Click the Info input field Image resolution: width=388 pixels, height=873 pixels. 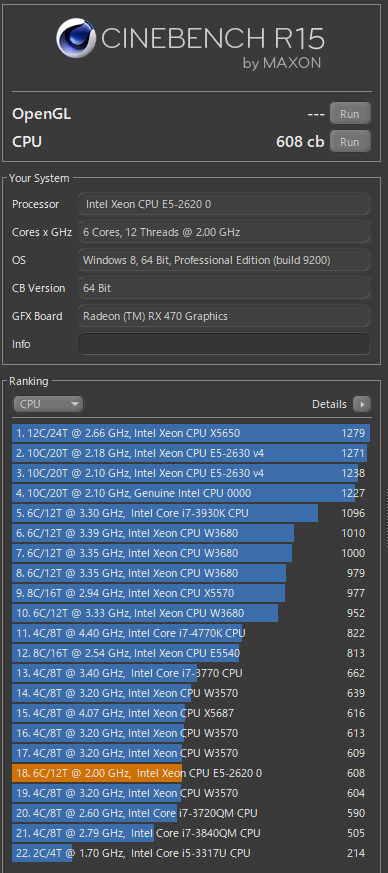click(224, 344)
